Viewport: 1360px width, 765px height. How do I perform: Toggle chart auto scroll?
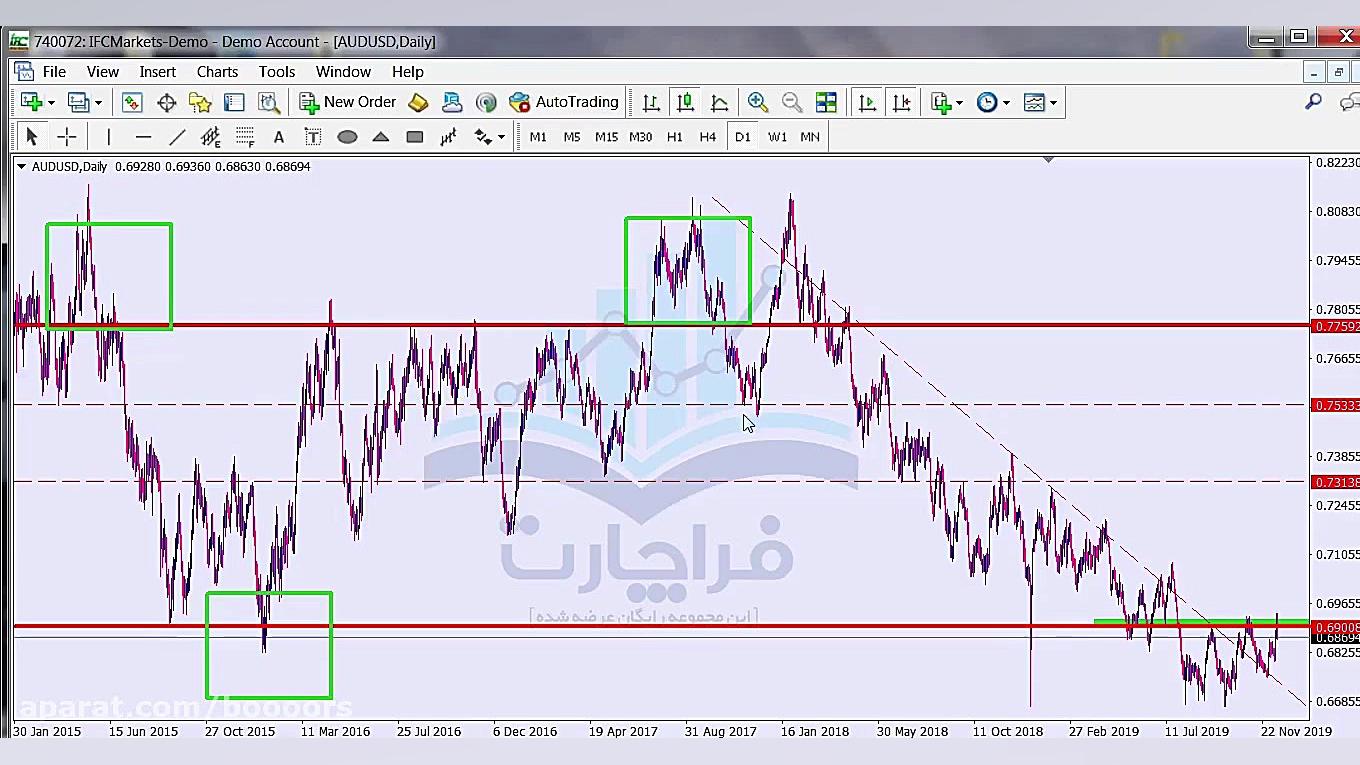pyautogui.click(x=867, y=102)
